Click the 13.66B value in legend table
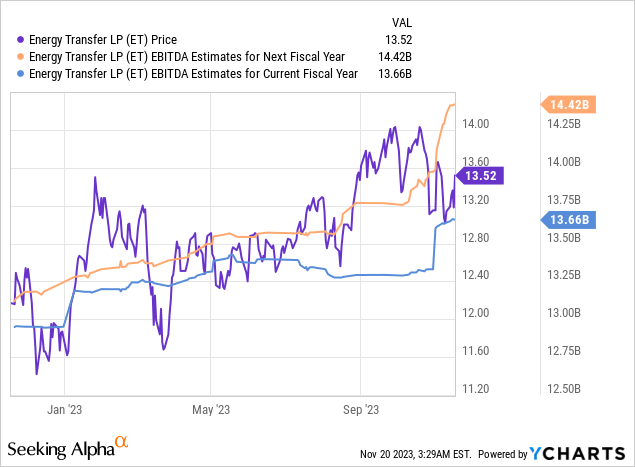The image size is (635, 467). tap(398, 76)
